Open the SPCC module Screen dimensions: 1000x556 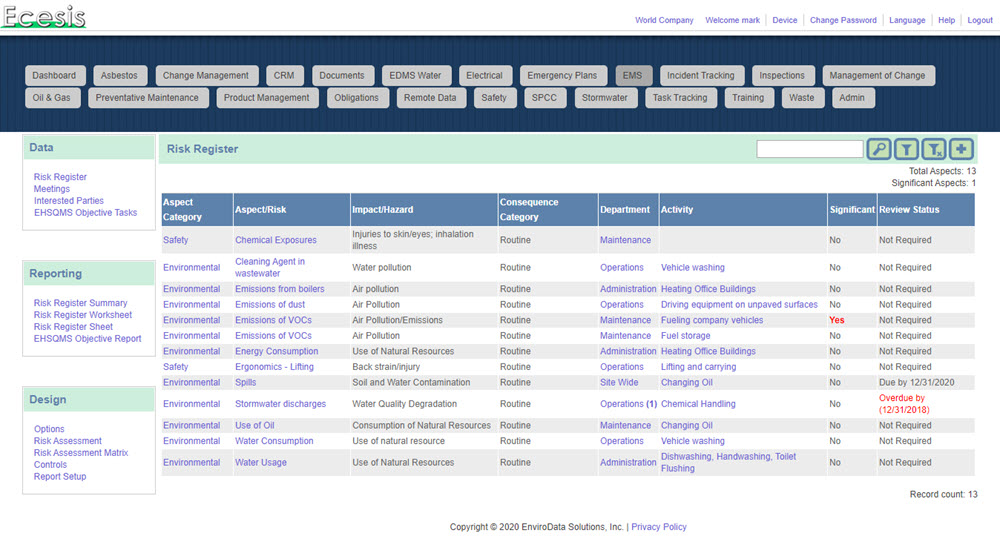click(x=545, y=98)
